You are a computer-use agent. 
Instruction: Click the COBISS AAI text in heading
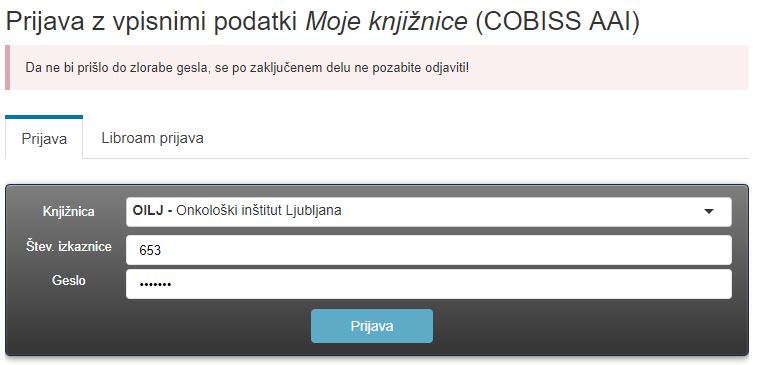(557, 22)
